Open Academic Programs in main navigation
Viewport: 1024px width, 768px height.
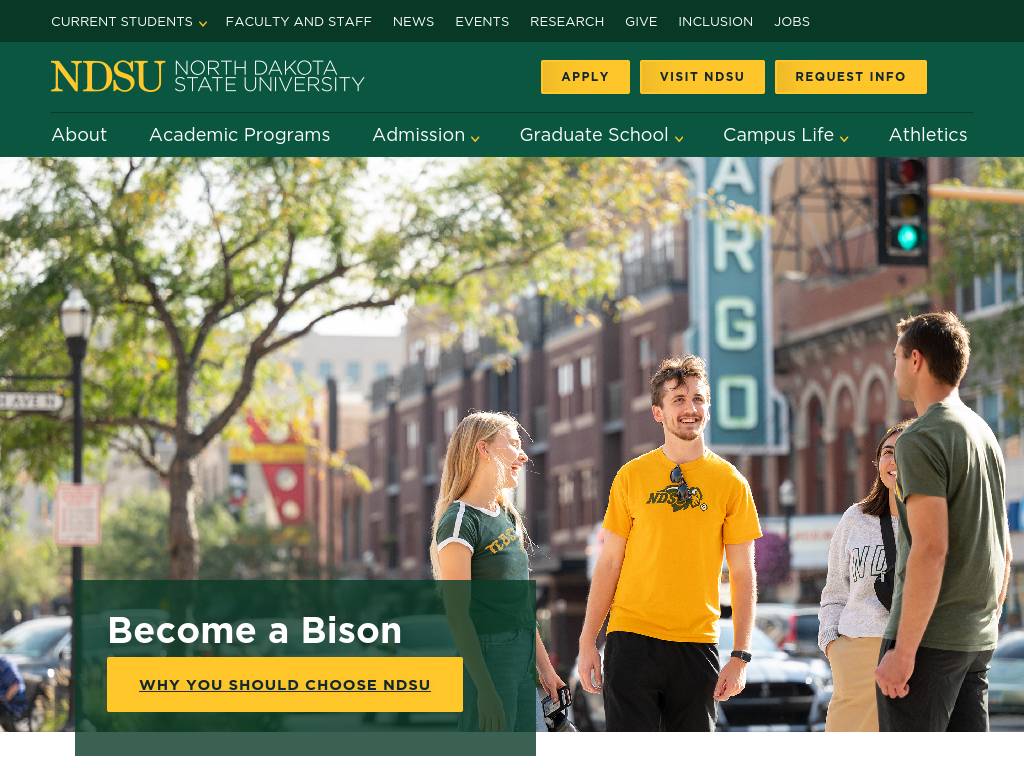click(x=239, y=135)
